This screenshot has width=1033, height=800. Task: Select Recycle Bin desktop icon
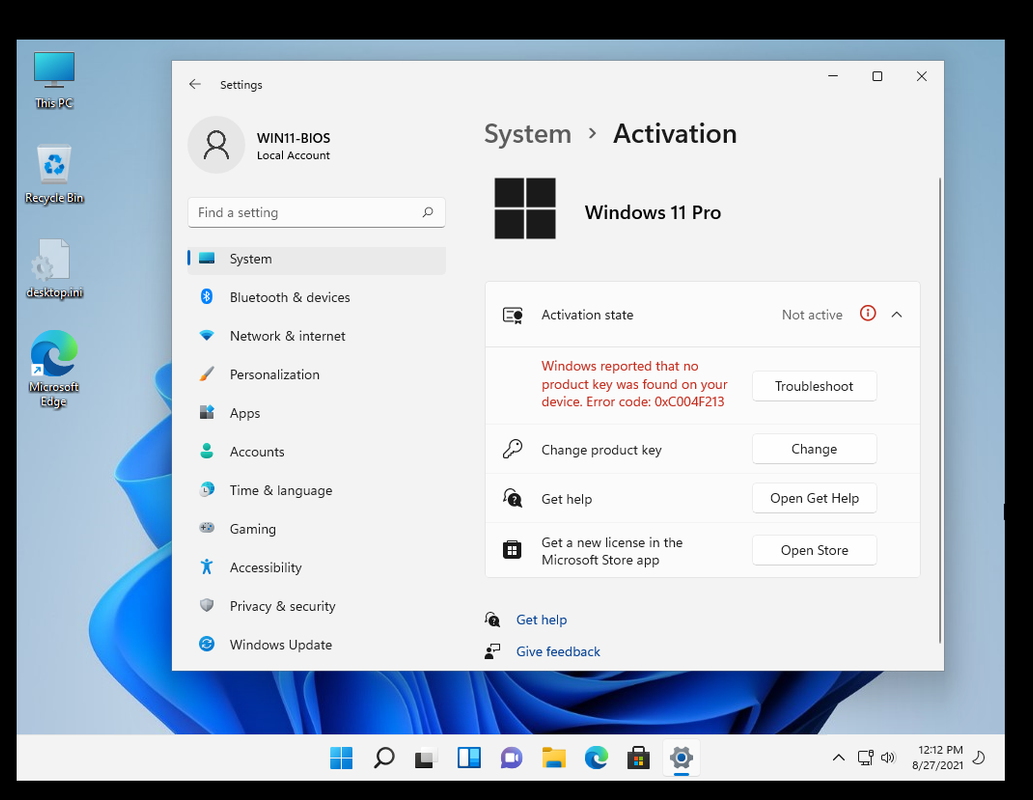coord(54,175)
